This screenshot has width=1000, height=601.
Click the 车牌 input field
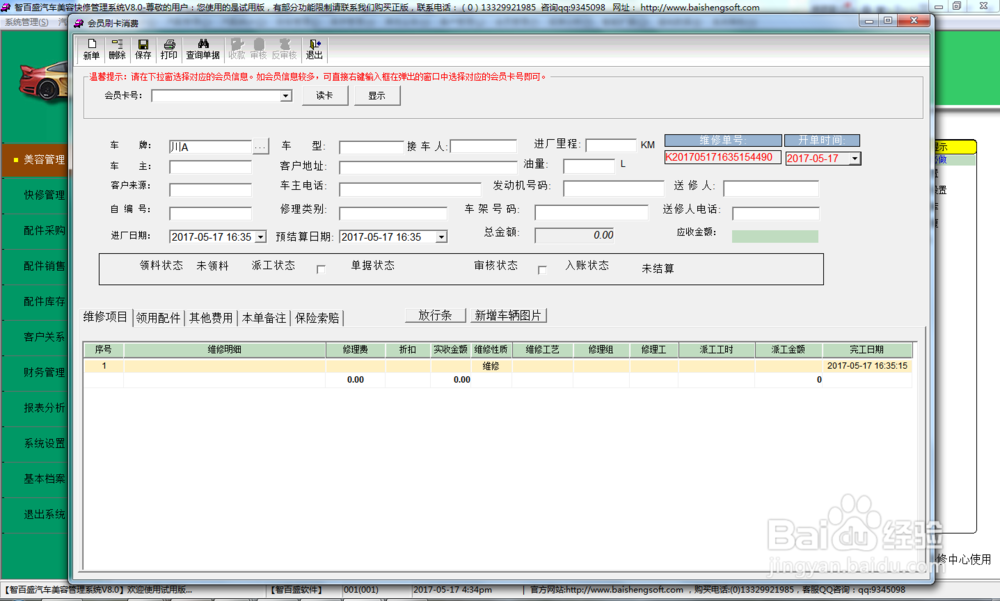click(x=210, y=147)
